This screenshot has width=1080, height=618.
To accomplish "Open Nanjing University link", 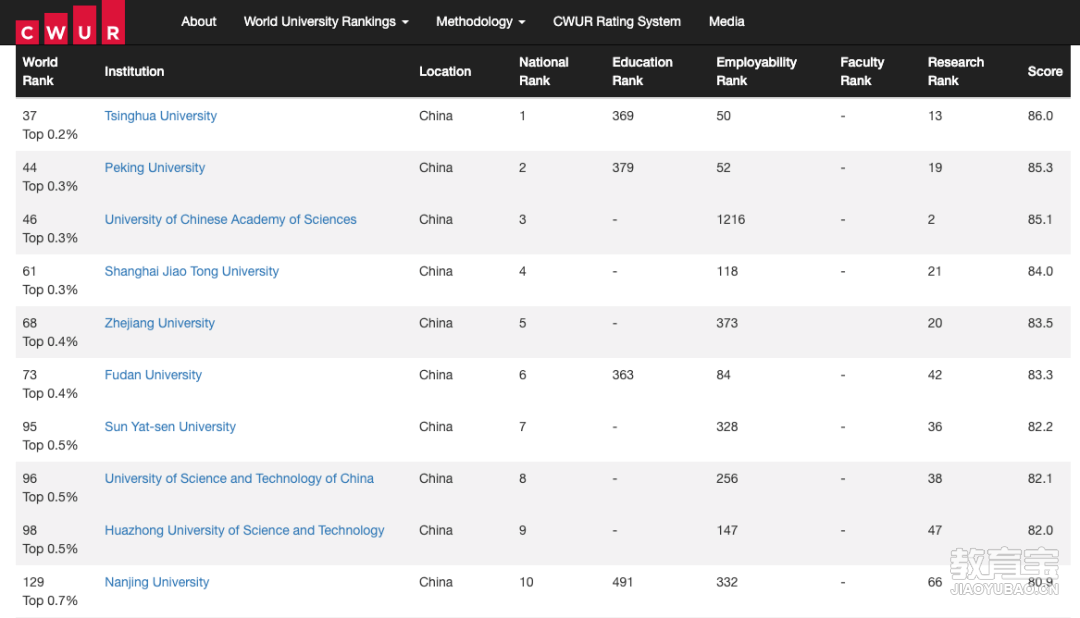I will tap(157, 582).
